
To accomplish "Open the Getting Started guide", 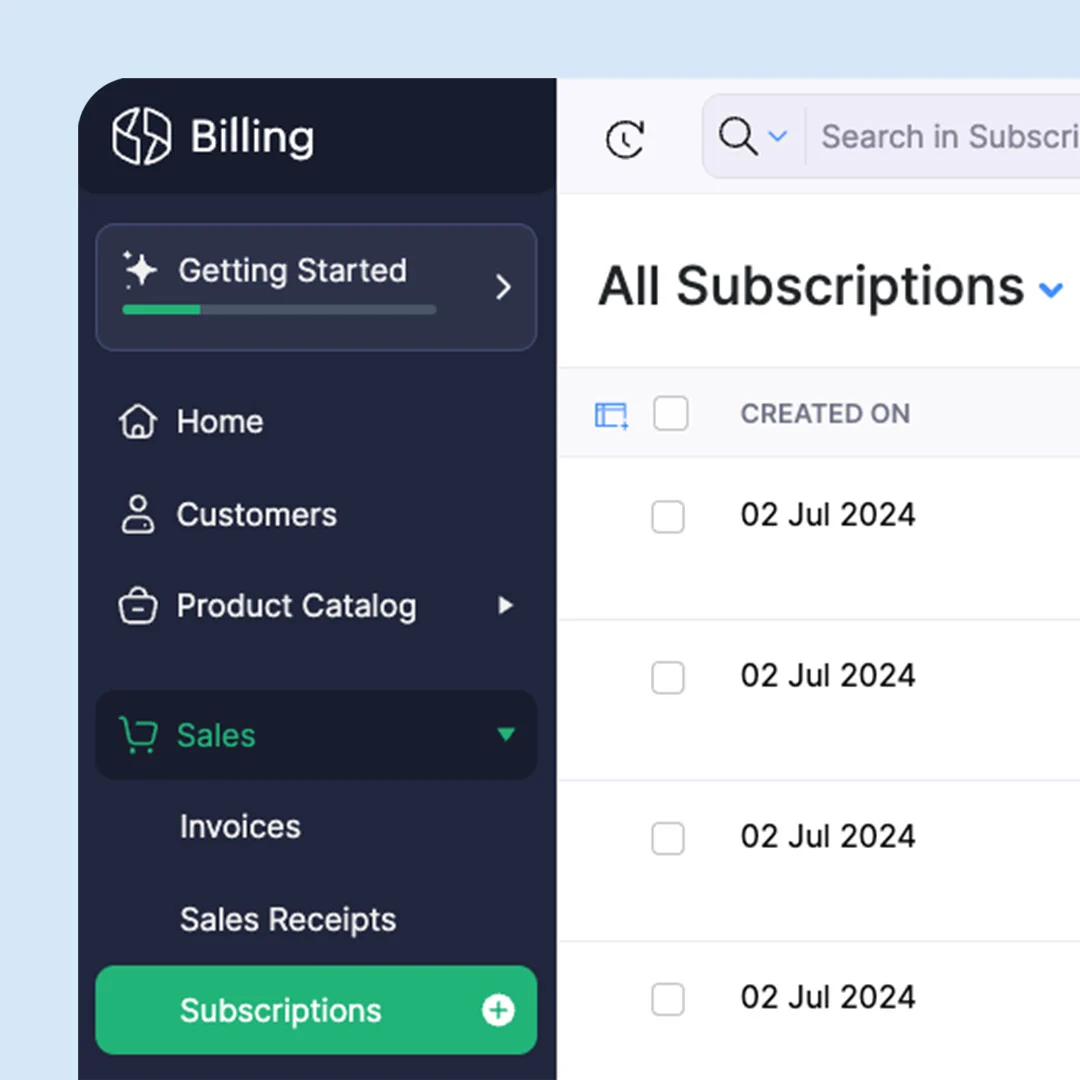I will point(292,270).
